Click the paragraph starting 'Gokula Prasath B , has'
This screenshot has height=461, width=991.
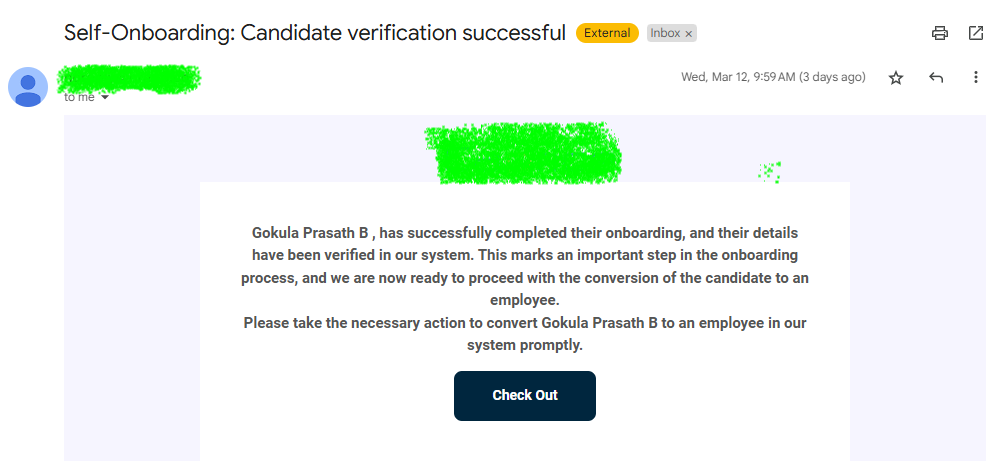[525, 266]
